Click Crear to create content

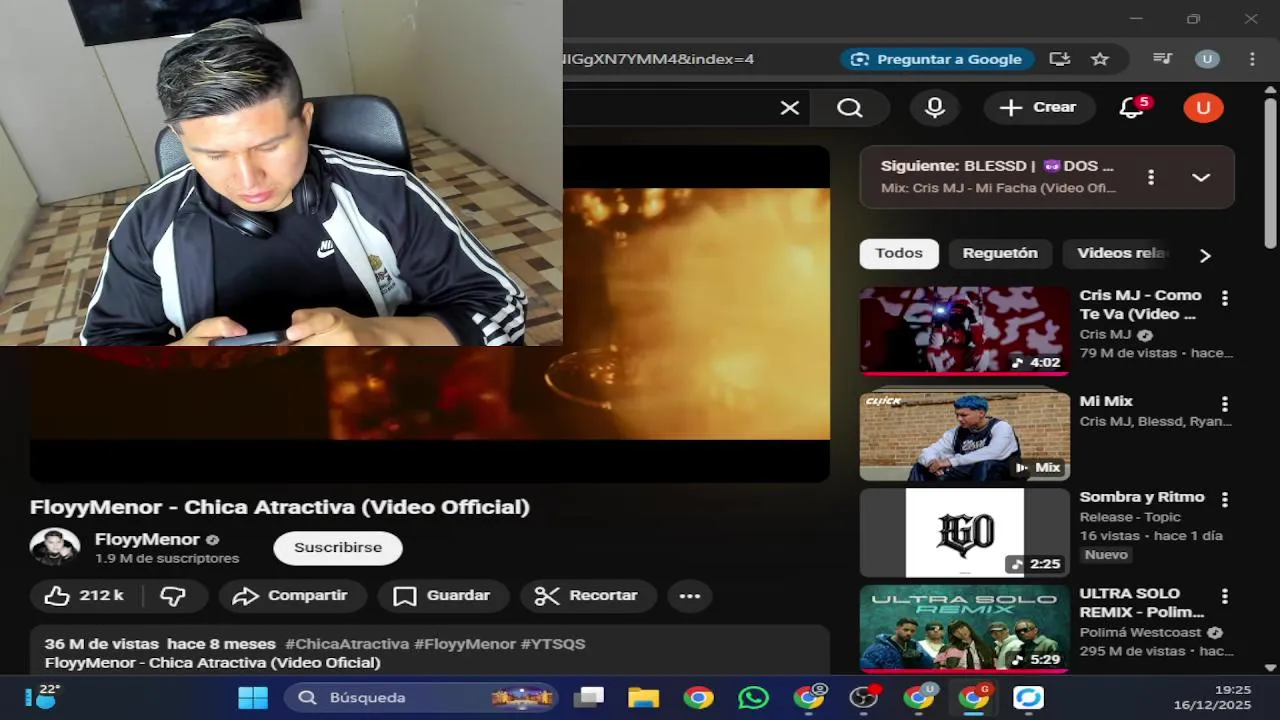[1040, 108]
